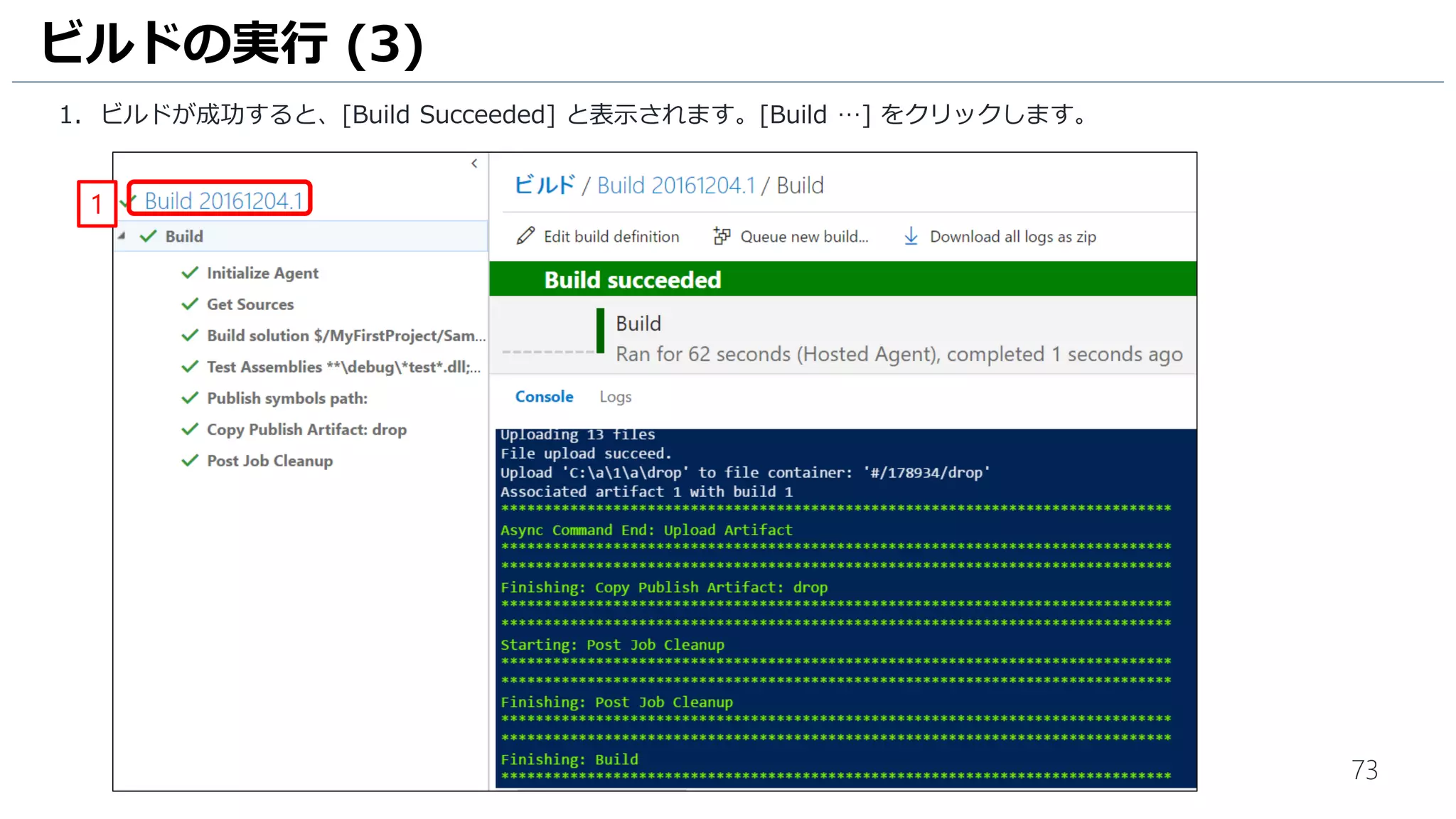Click the green Build succeeded banner
The image size is (1456, 819).
tap(842, 279)
